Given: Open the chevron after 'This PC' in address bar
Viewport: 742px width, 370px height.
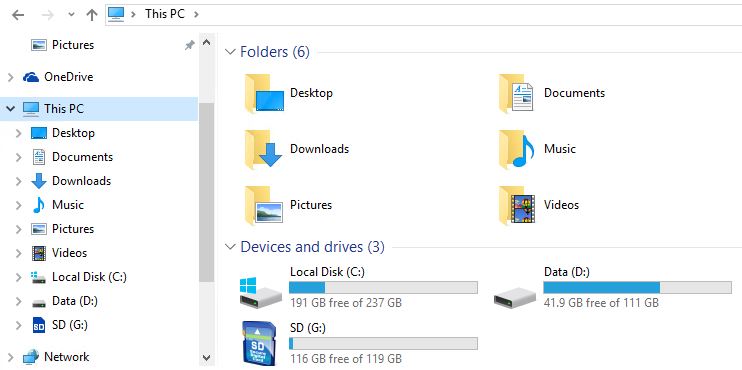Looking at the screenshot, I should (x=196, y=14).
